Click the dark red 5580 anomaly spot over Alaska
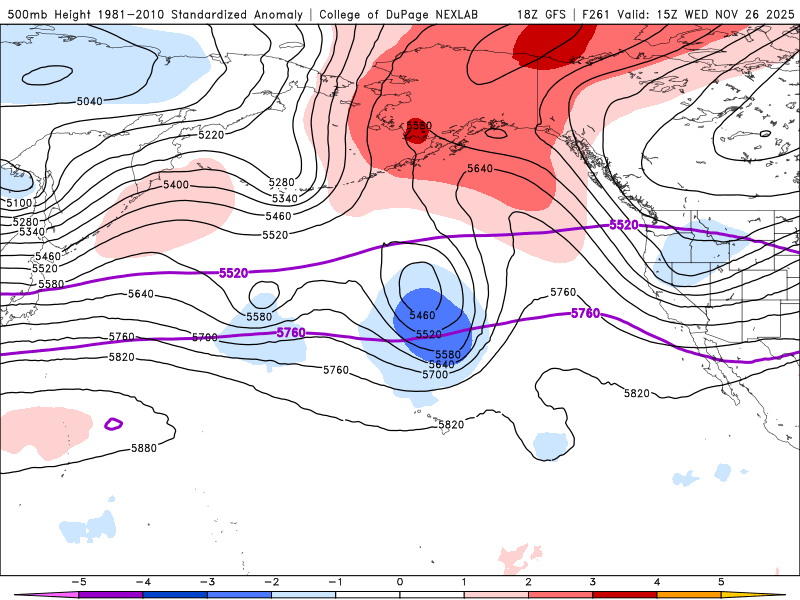The width and height of the screenshot is (800, 600). click(417, 130)
